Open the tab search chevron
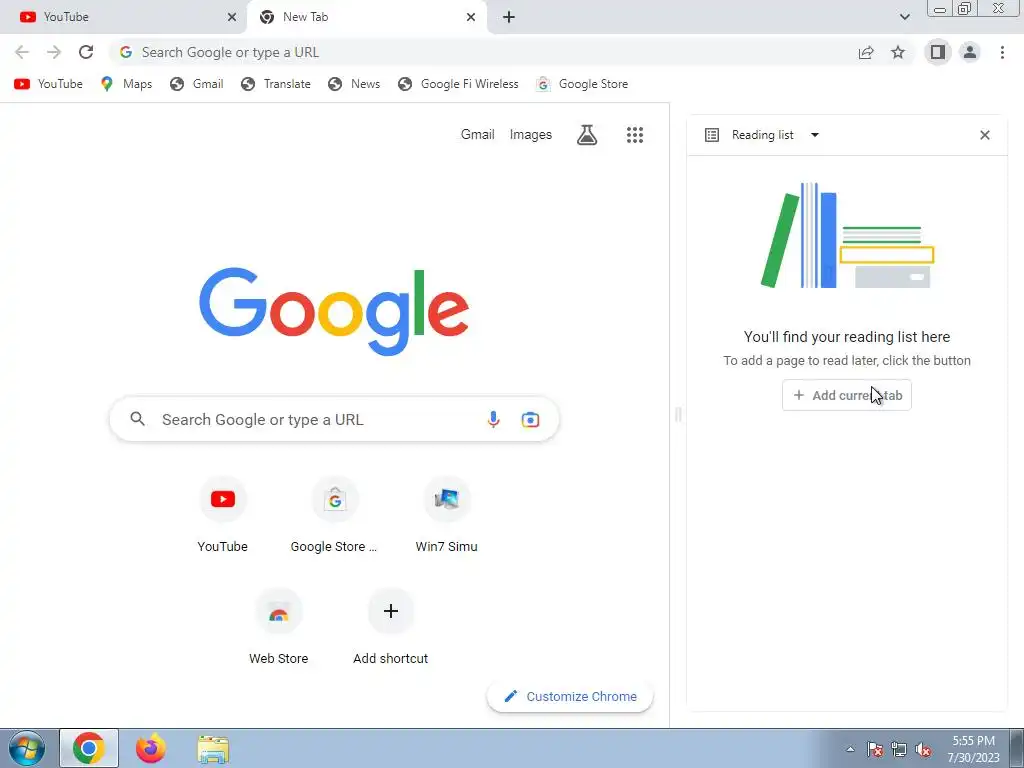Screen dimensions: 1024x768 (x=904, y=17)
